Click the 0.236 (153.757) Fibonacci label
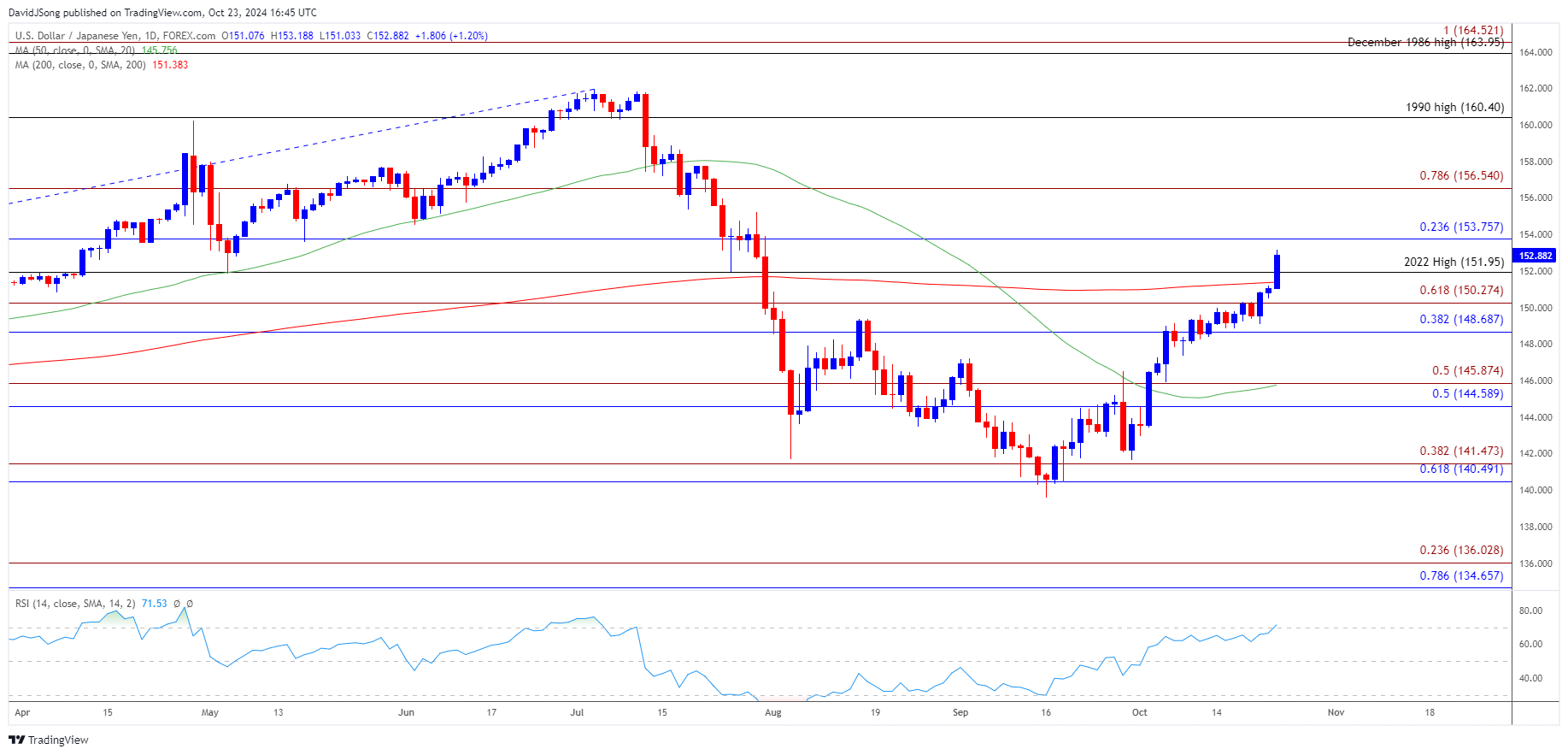 1461,227
